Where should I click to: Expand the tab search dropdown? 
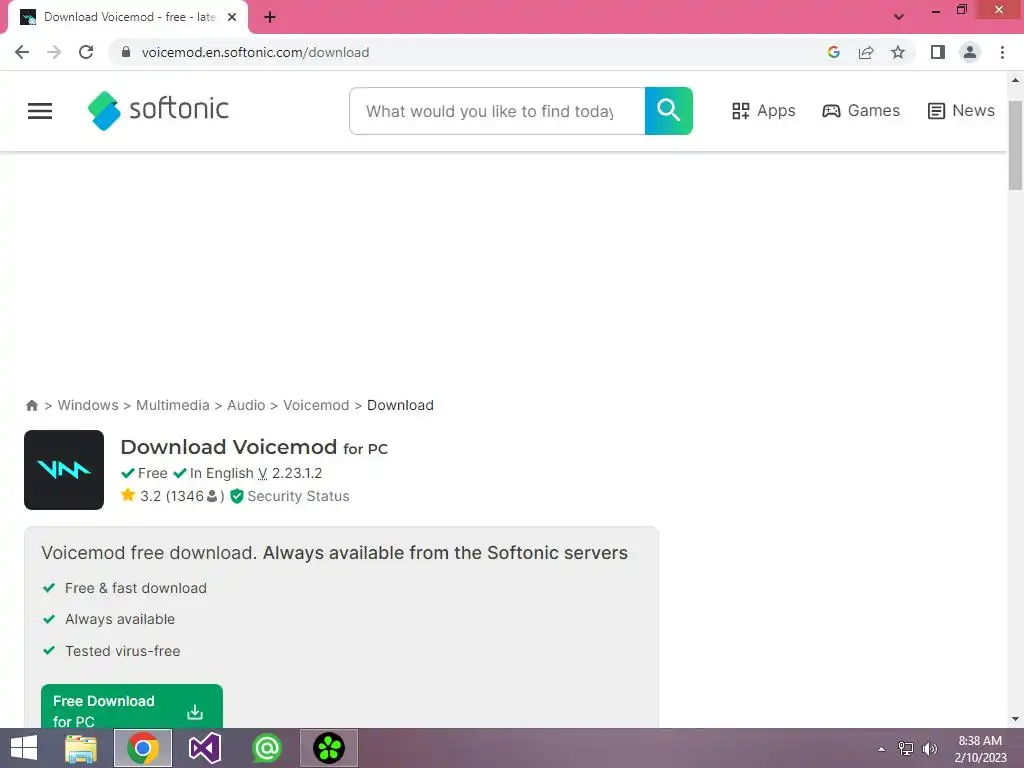tap(899, 17)
